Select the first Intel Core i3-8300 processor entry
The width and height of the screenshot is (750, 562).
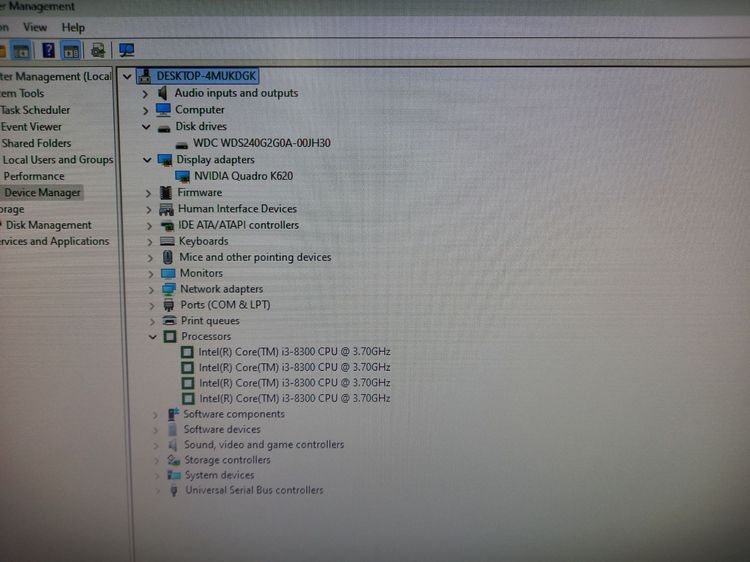(294, 352)
